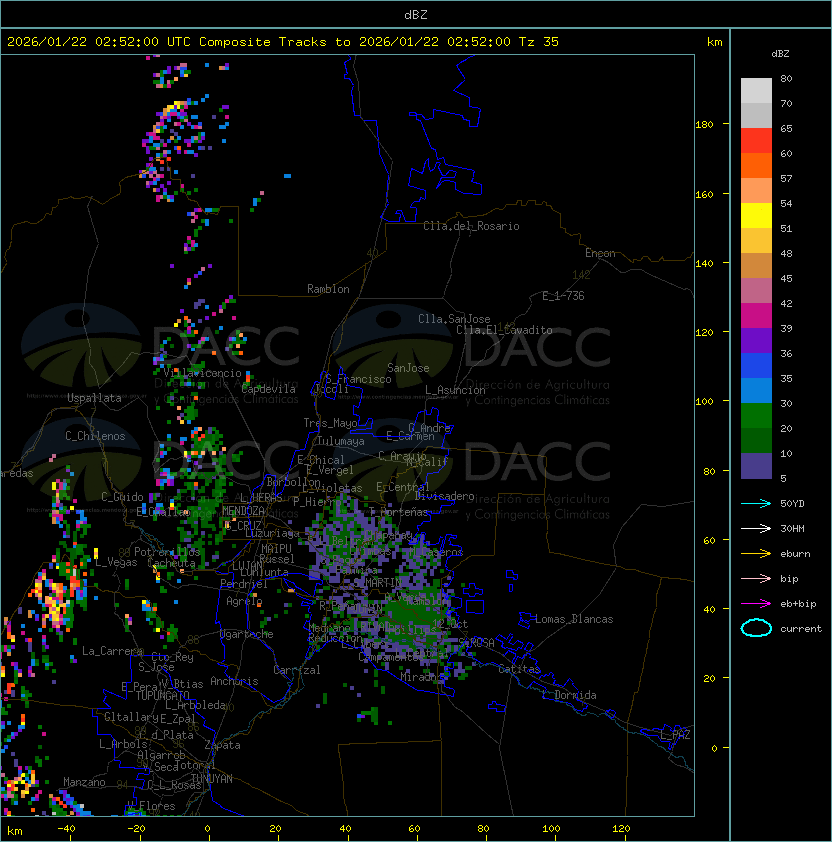Click the 'La_Carrera' map label
Screen dimensions: 832x842
pos(112,651)
